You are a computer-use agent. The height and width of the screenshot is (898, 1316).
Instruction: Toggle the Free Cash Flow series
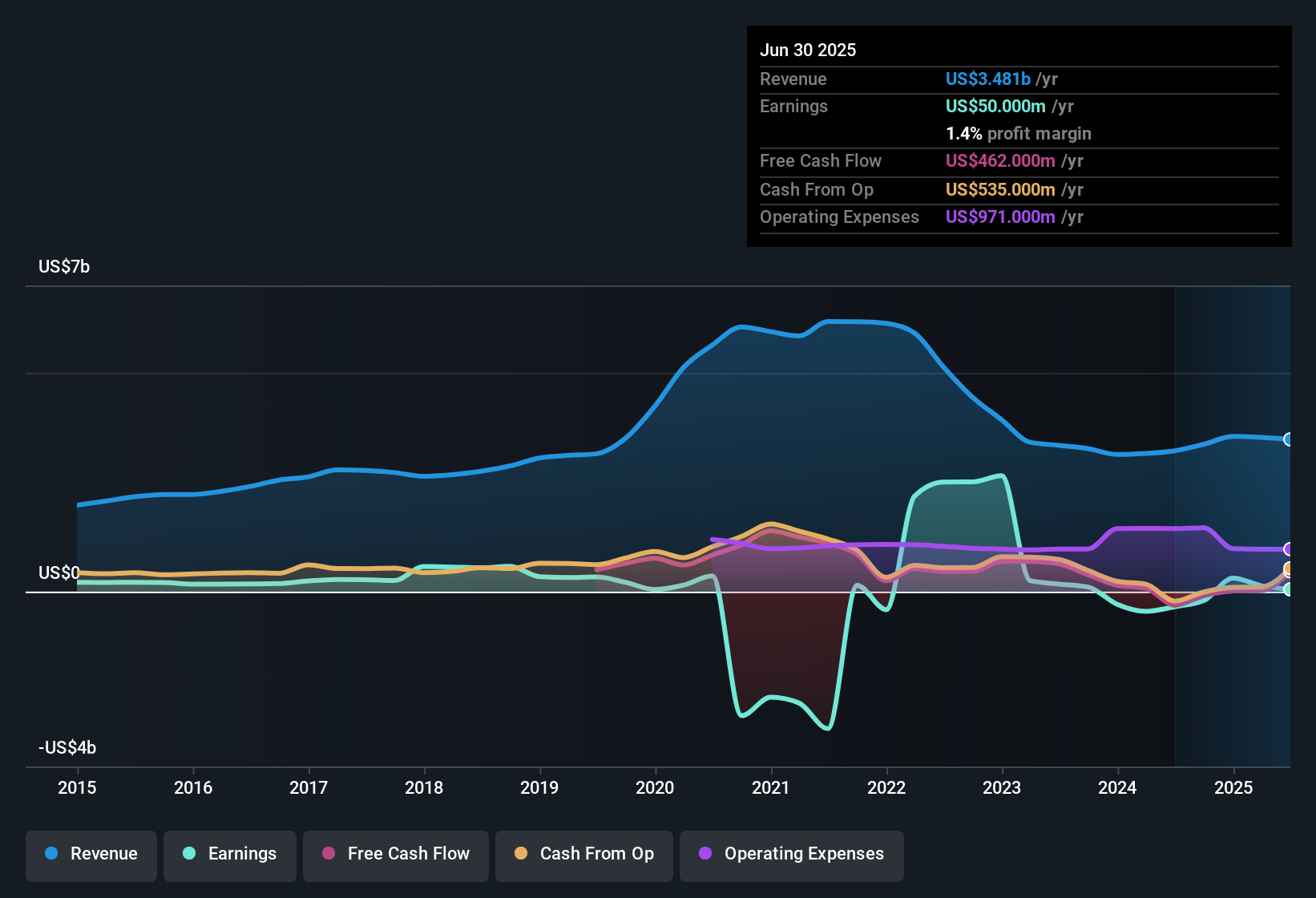396,856
